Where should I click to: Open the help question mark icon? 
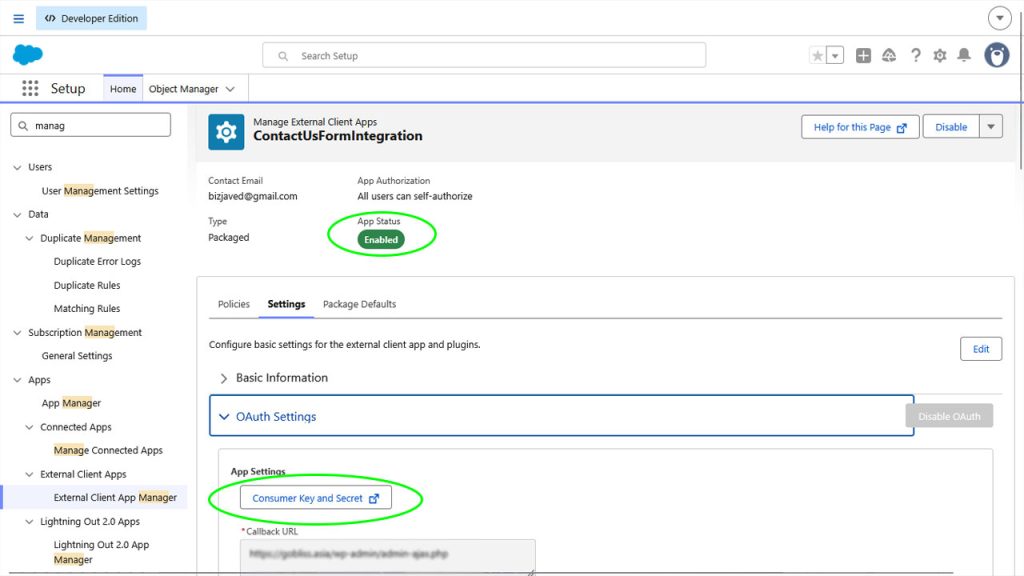916,56
